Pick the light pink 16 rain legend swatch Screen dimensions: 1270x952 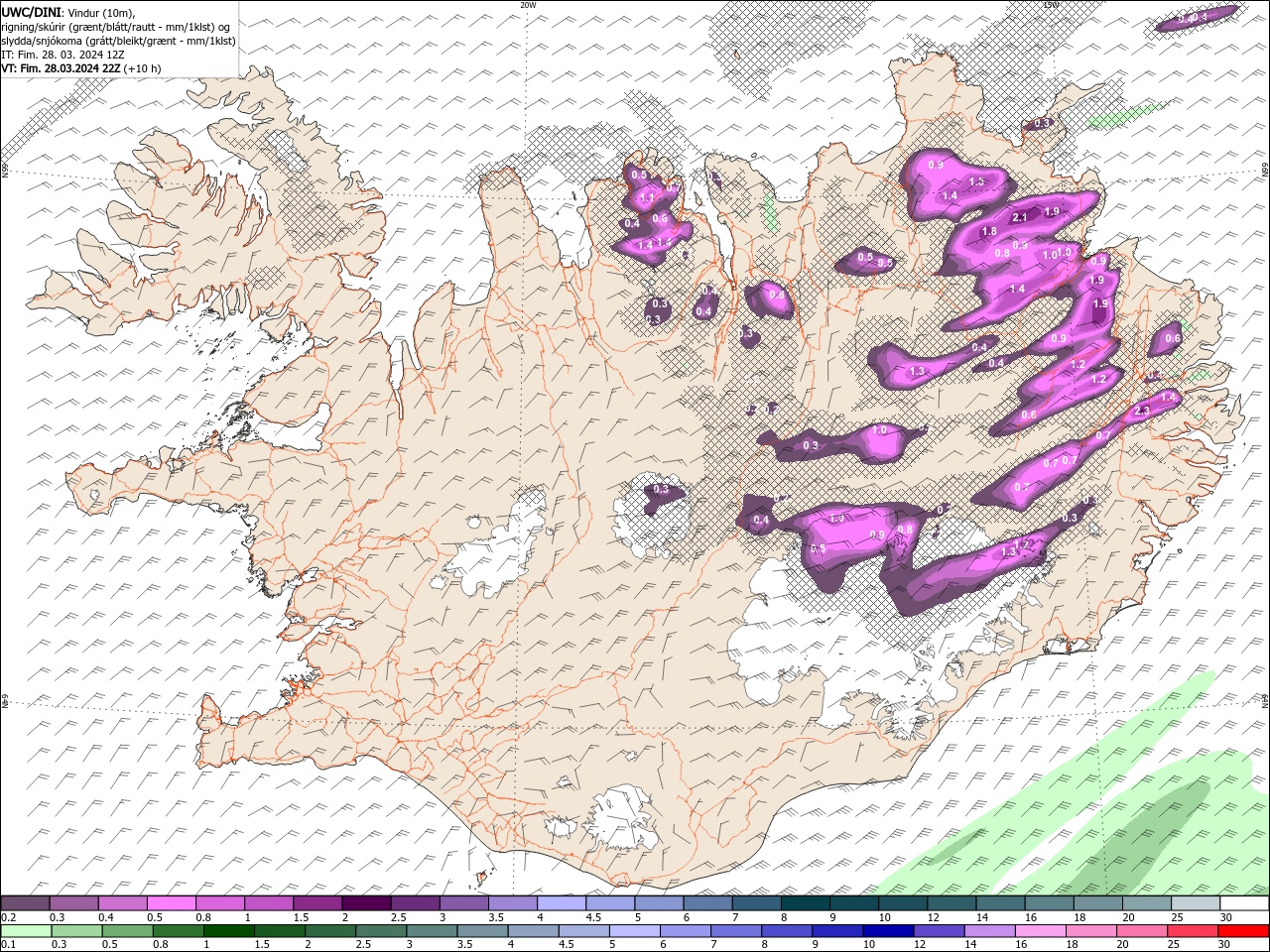(x=1042, y=931)
